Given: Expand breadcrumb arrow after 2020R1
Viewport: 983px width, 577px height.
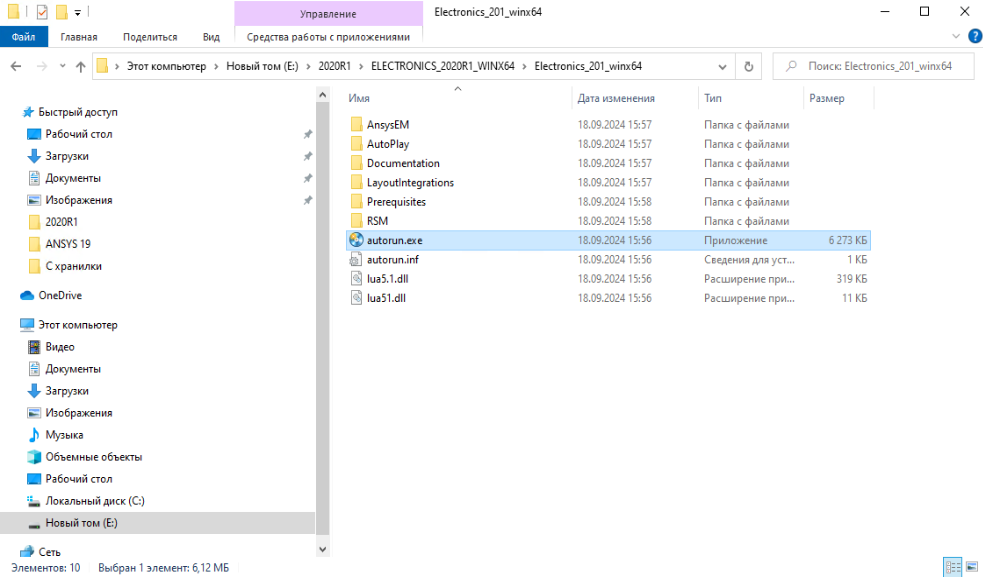Looking at the screenshot, I should coord(361,66).
